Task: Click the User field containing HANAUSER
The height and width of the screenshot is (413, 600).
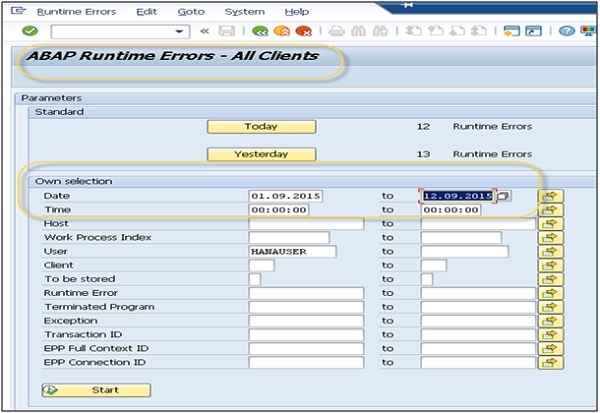Action: pos(290,251)
